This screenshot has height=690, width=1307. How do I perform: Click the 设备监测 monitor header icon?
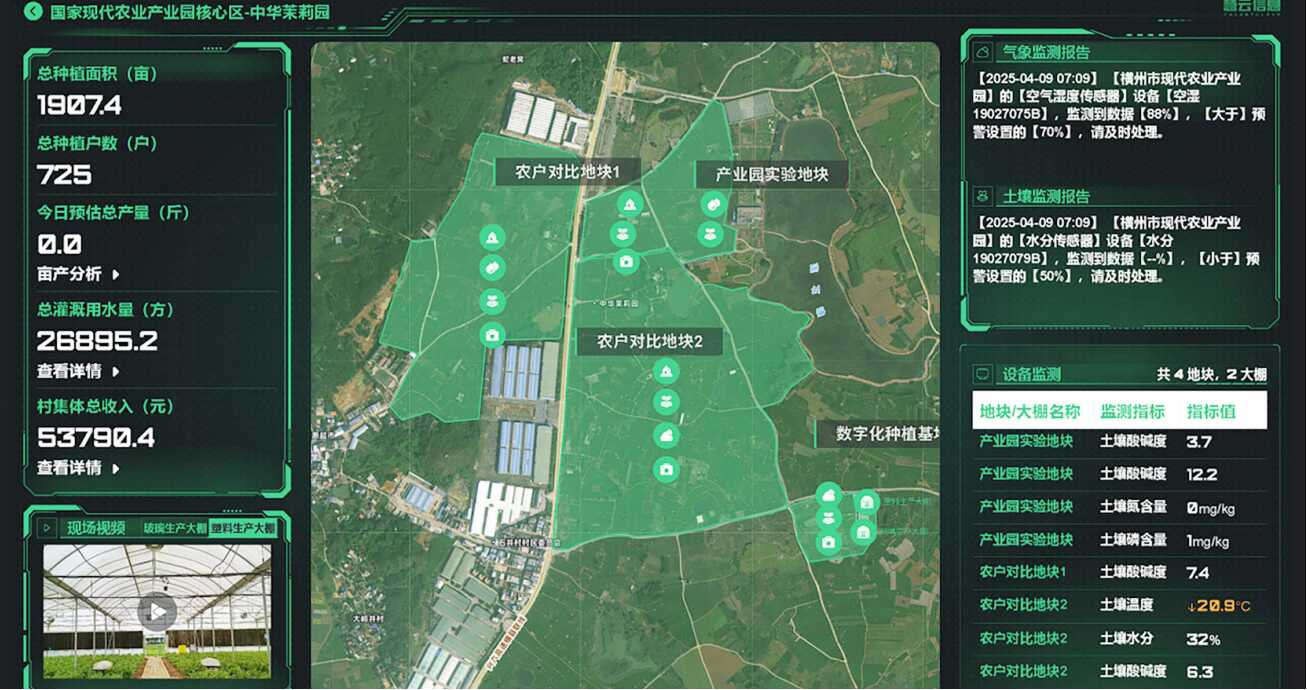click(984, 375)
